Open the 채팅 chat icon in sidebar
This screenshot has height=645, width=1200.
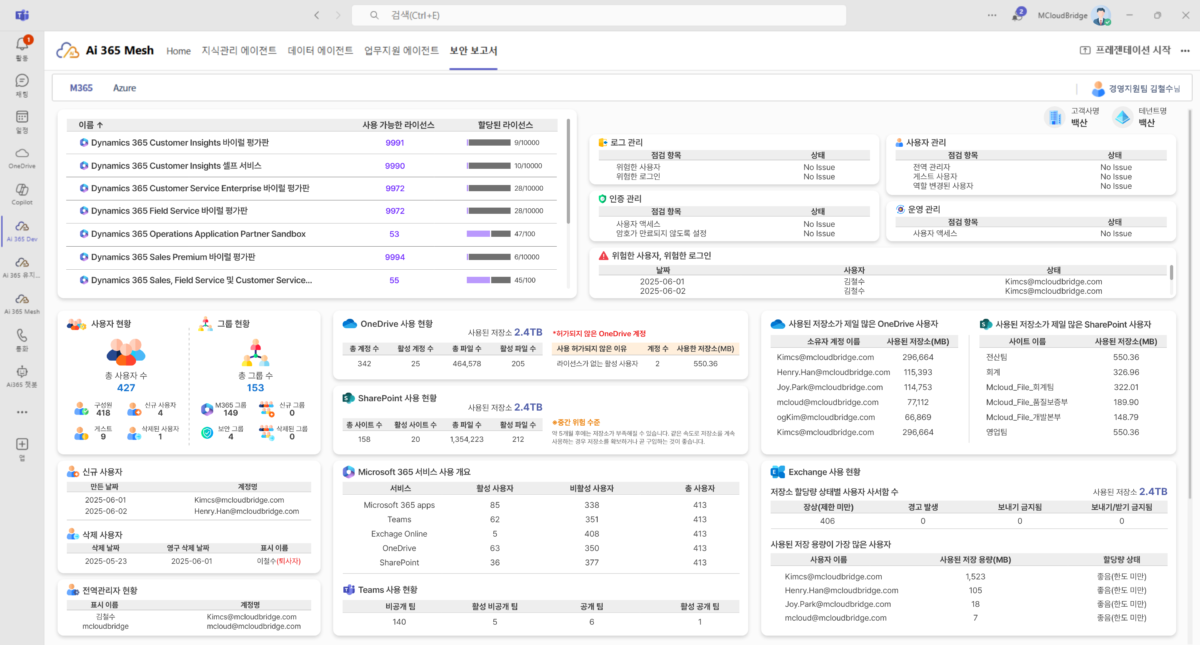22,82
